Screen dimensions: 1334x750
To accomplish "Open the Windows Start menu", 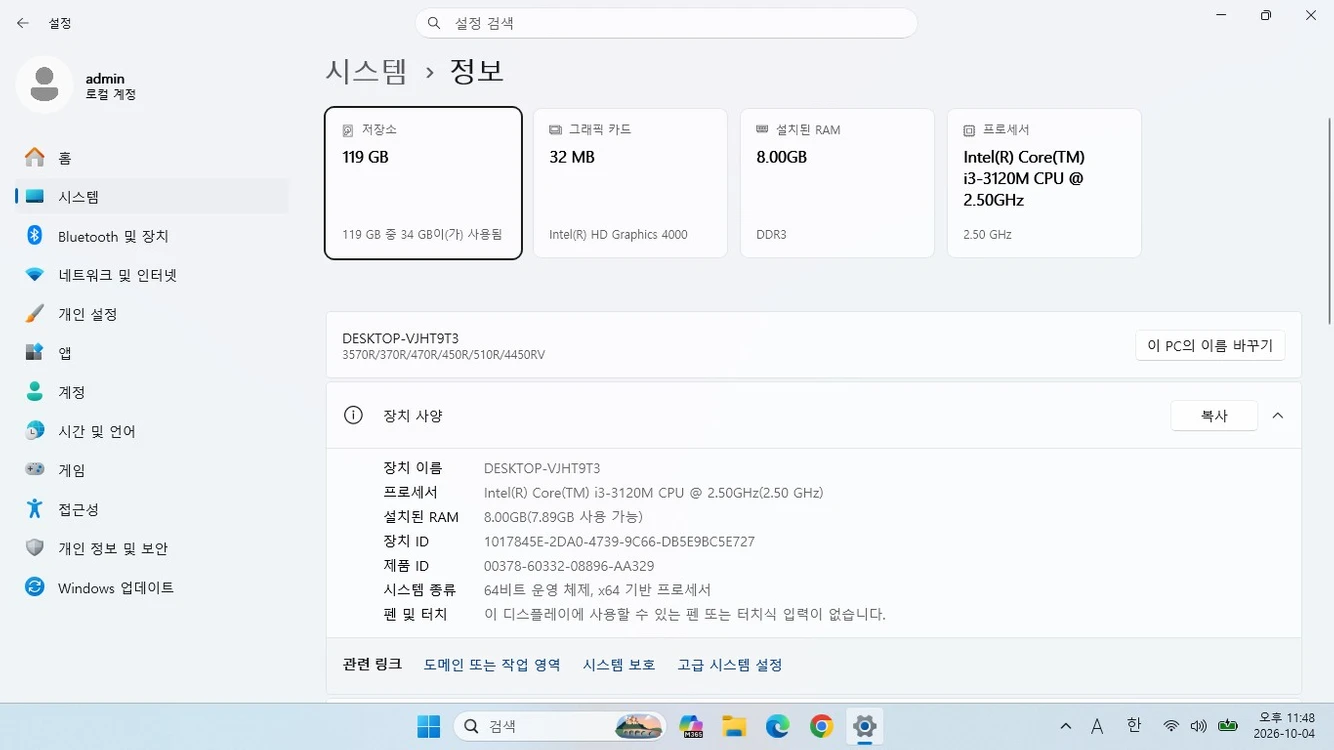I will click(x=428, y=726).
